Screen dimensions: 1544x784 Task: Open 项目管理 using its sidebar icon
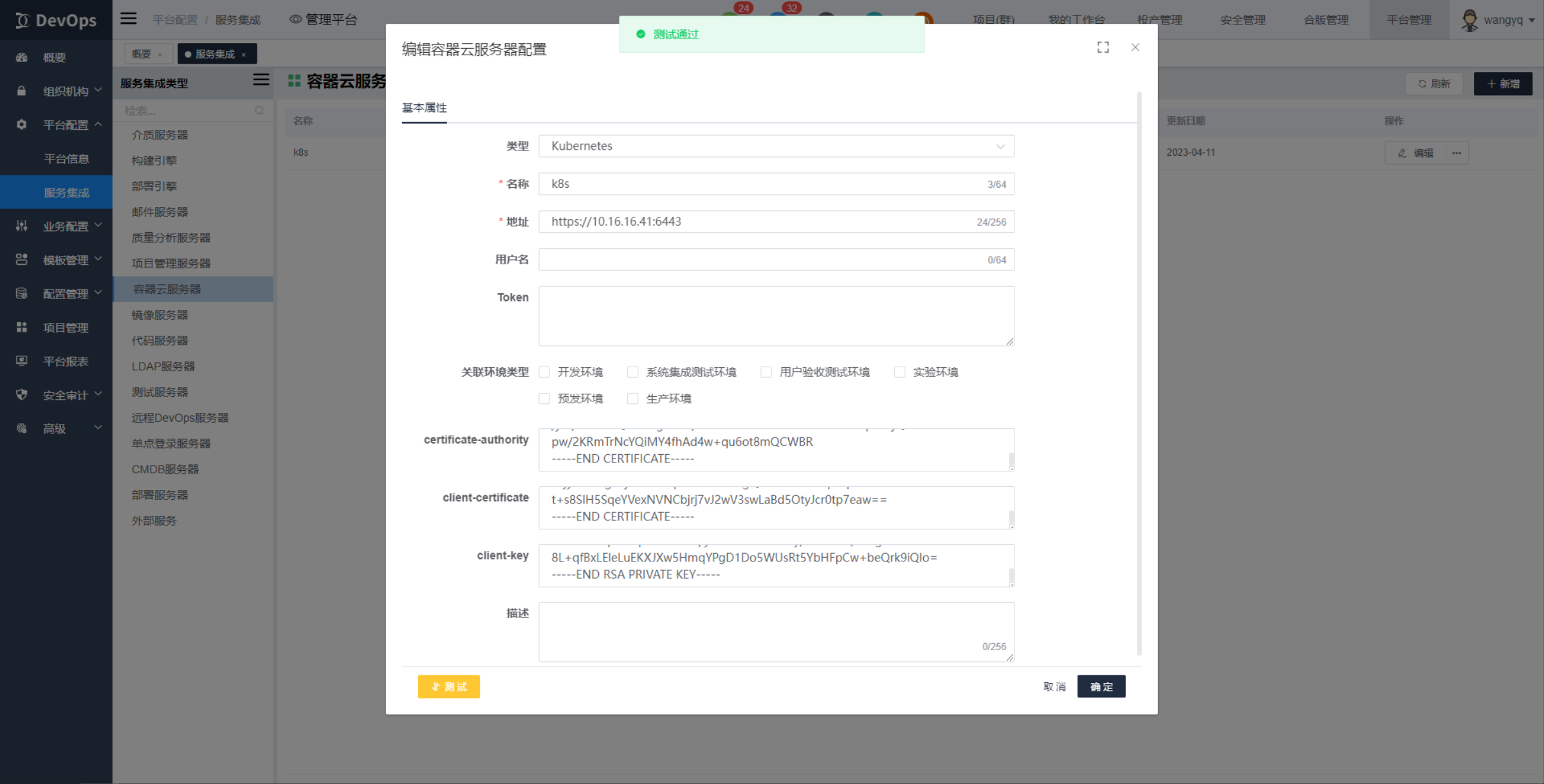(x=21, y=327)
